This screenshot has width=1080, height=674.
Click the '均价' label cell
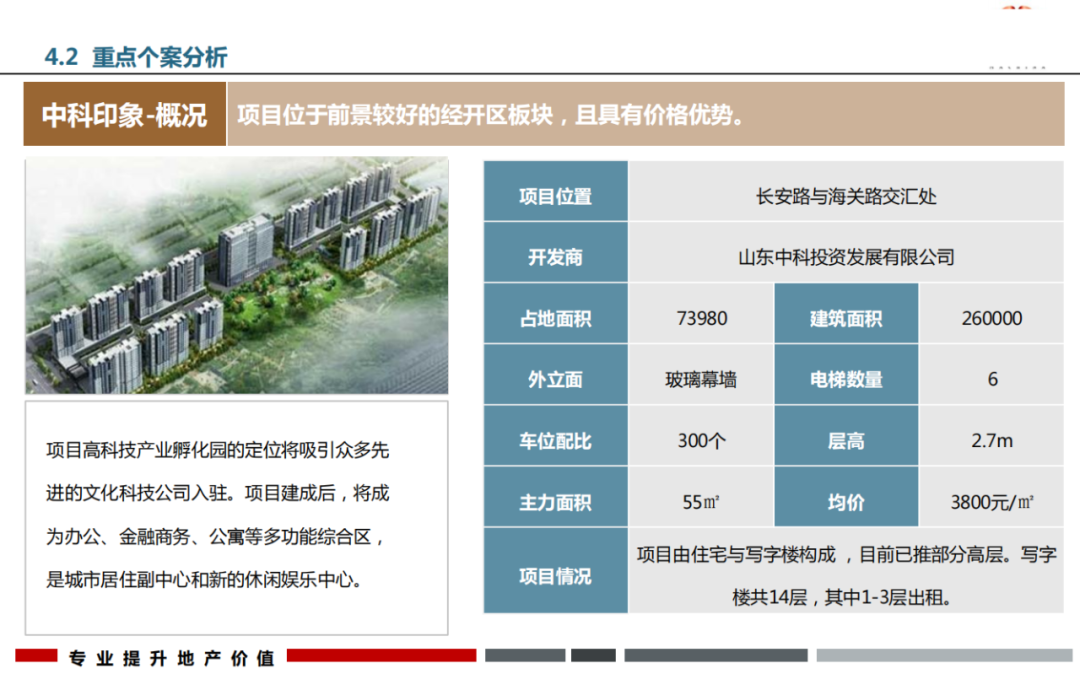click(847, 497)
